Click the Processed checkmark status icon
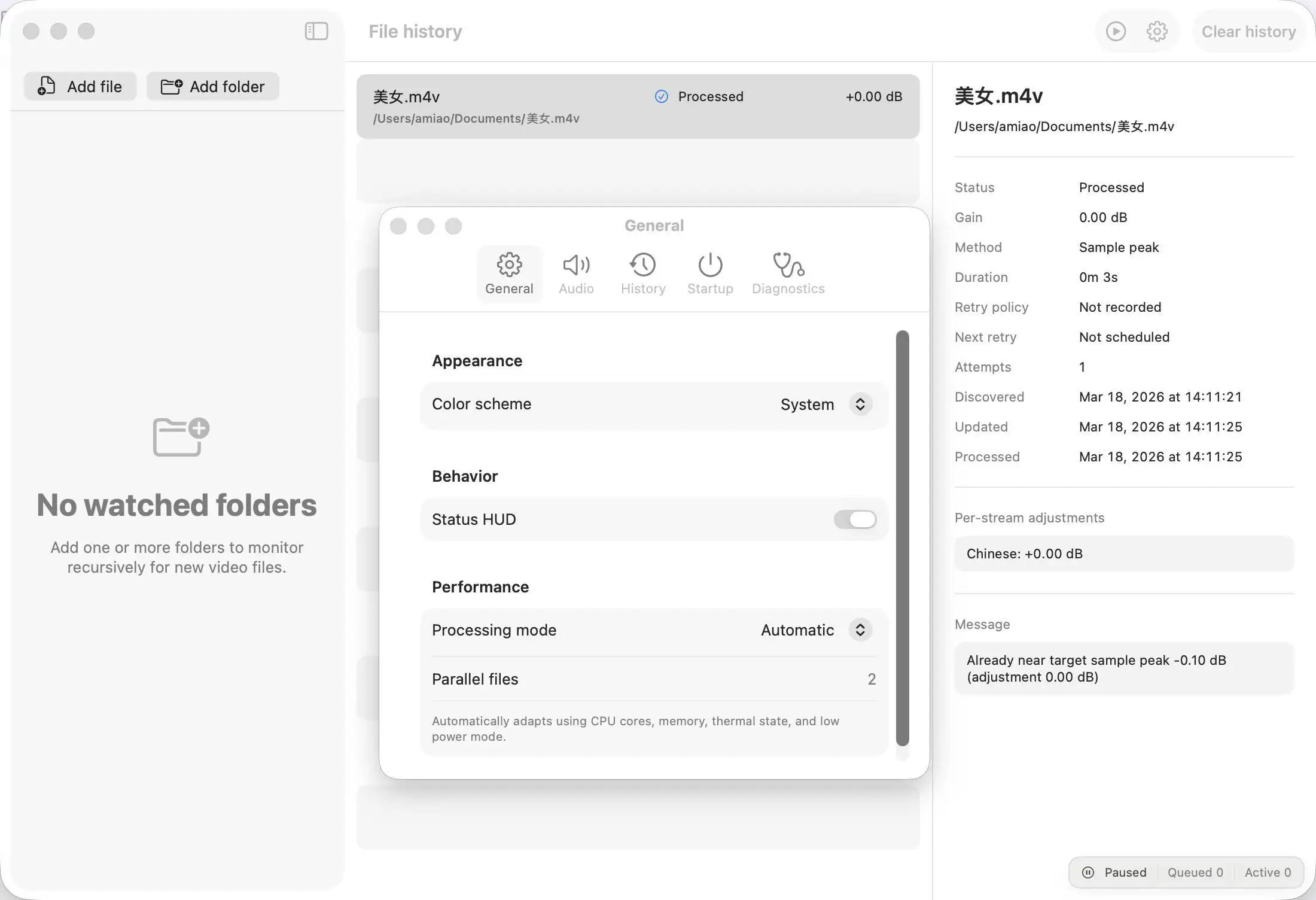 661,96
